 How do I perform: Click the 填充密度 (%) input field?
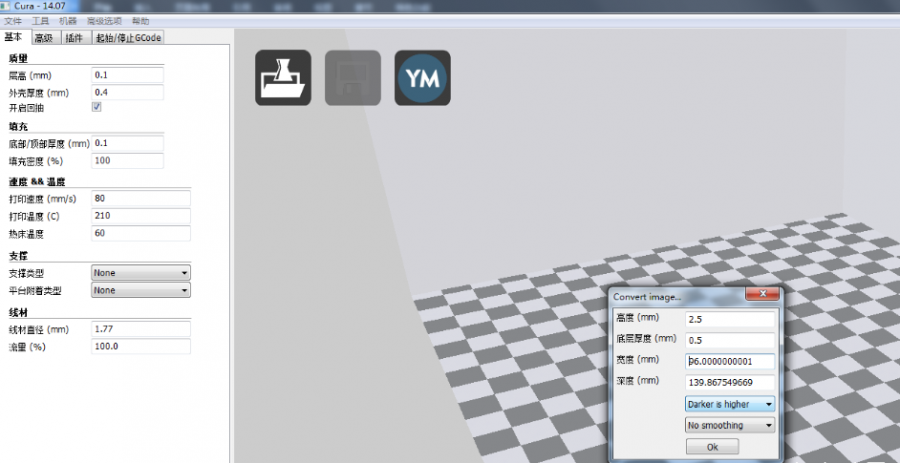coord(127,161)
